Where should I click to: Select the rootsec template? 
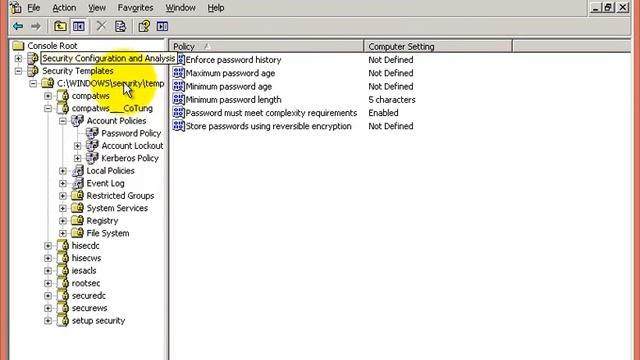(86, 283)
